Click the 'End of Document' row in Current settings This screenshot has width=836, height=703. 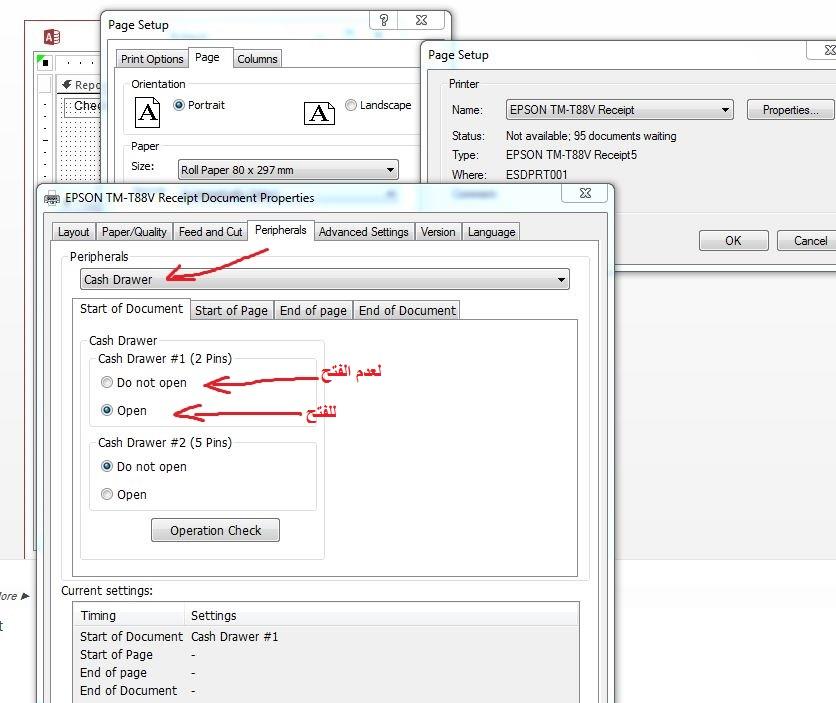pos(326,691)
